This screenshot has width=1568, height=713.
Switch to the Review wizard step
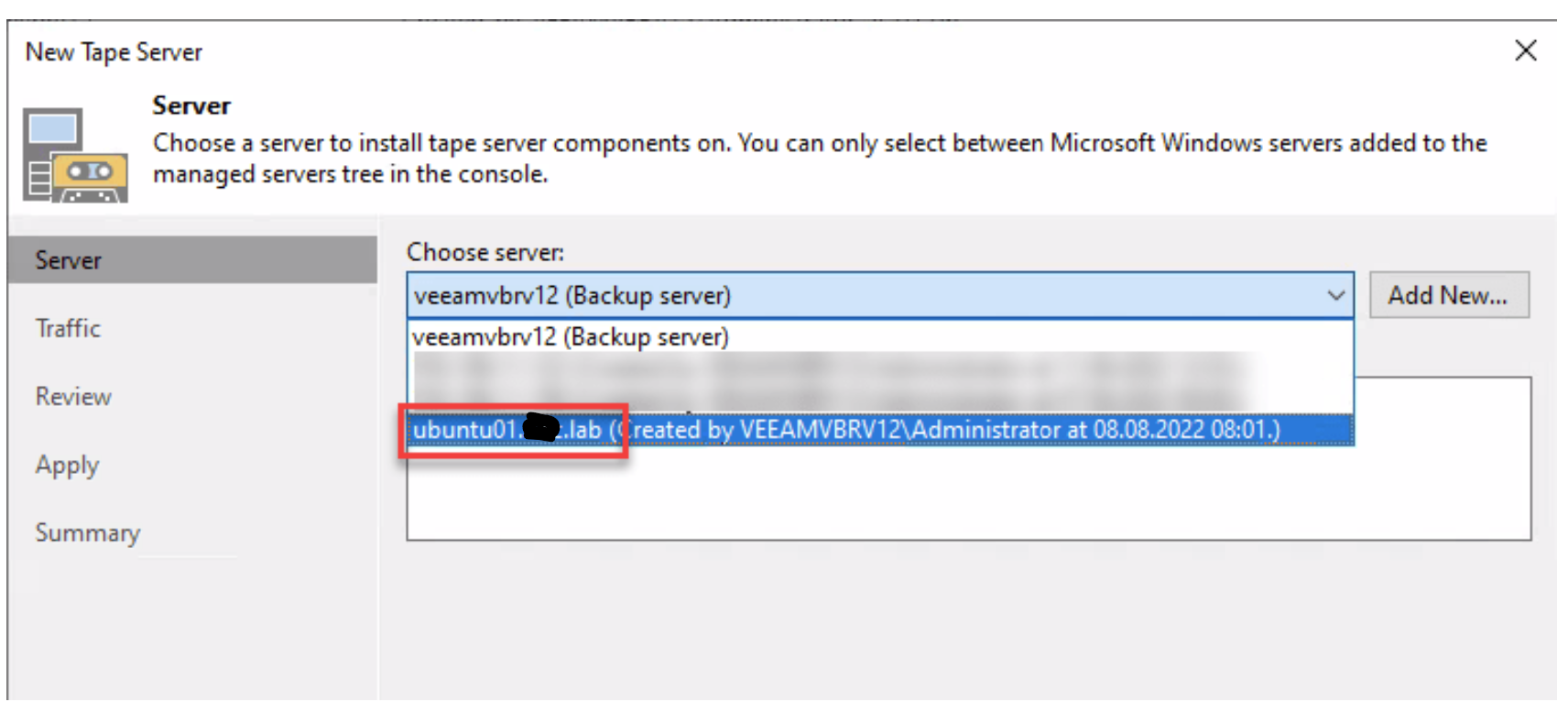[x=73, y=397]
